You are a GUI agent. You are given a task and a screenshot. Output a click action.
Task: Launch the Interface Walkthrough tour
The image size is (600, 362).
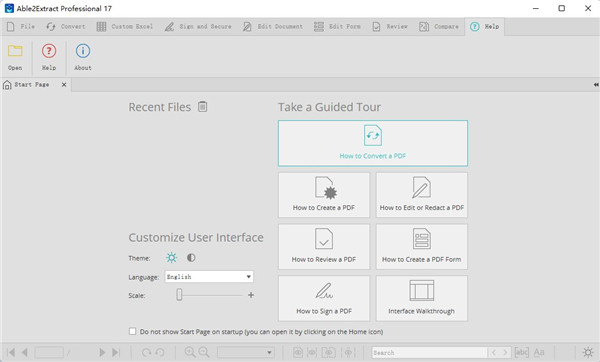(x=422, y=298)
